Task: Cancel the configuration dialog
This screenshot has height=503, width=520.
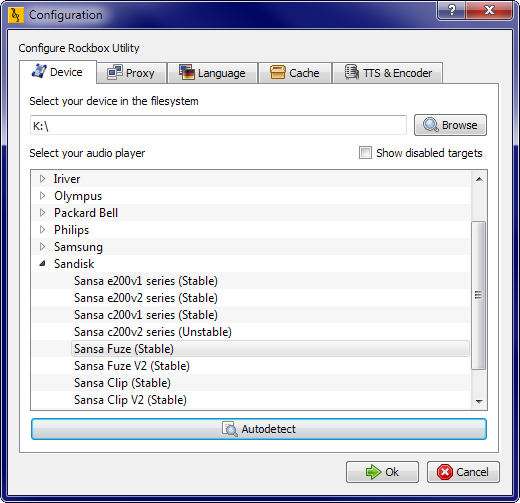Action: click(x=463, y=472)
